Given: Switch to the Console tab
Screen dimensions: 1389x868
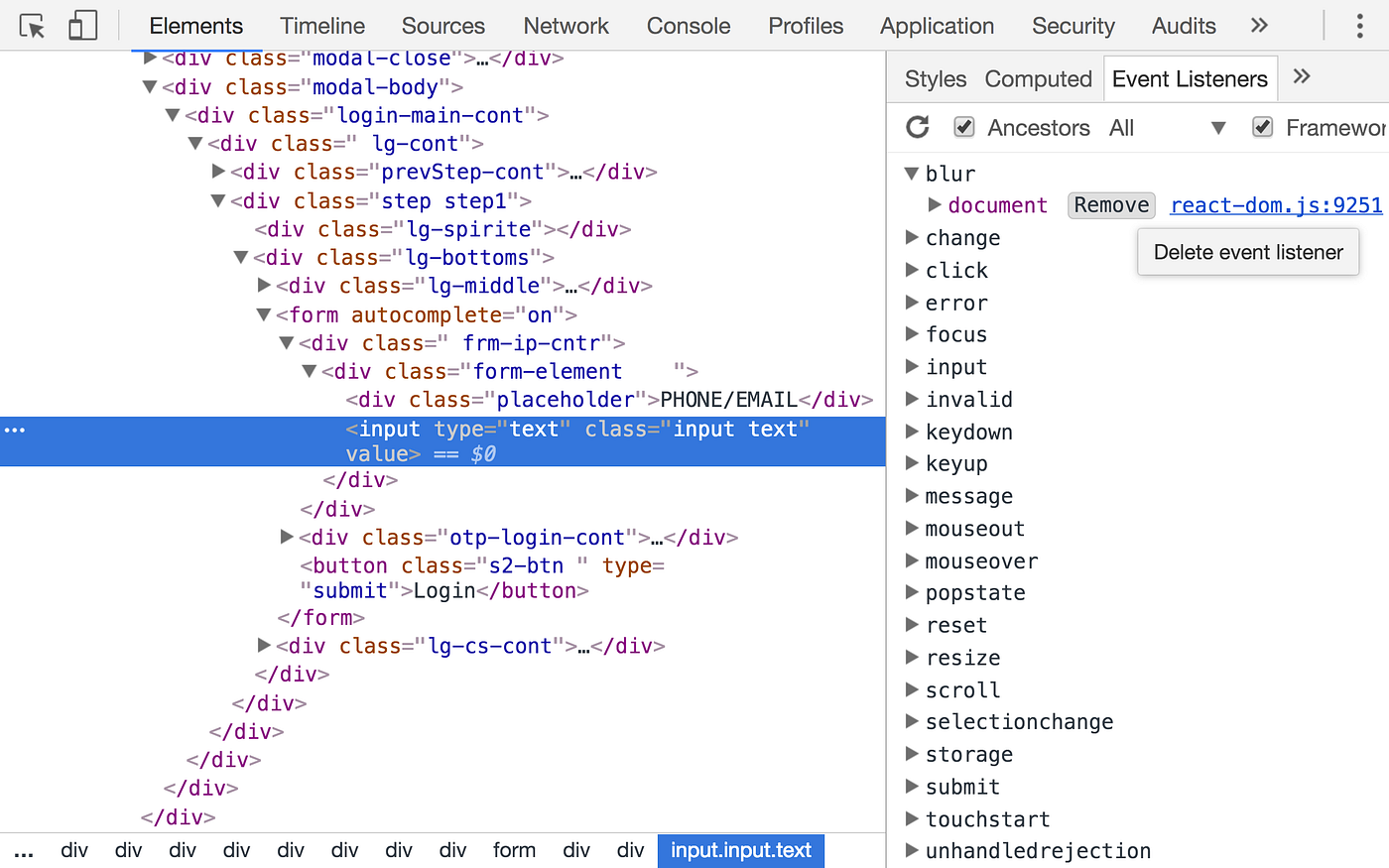Looking at the screenshot, I should point(688,25).
